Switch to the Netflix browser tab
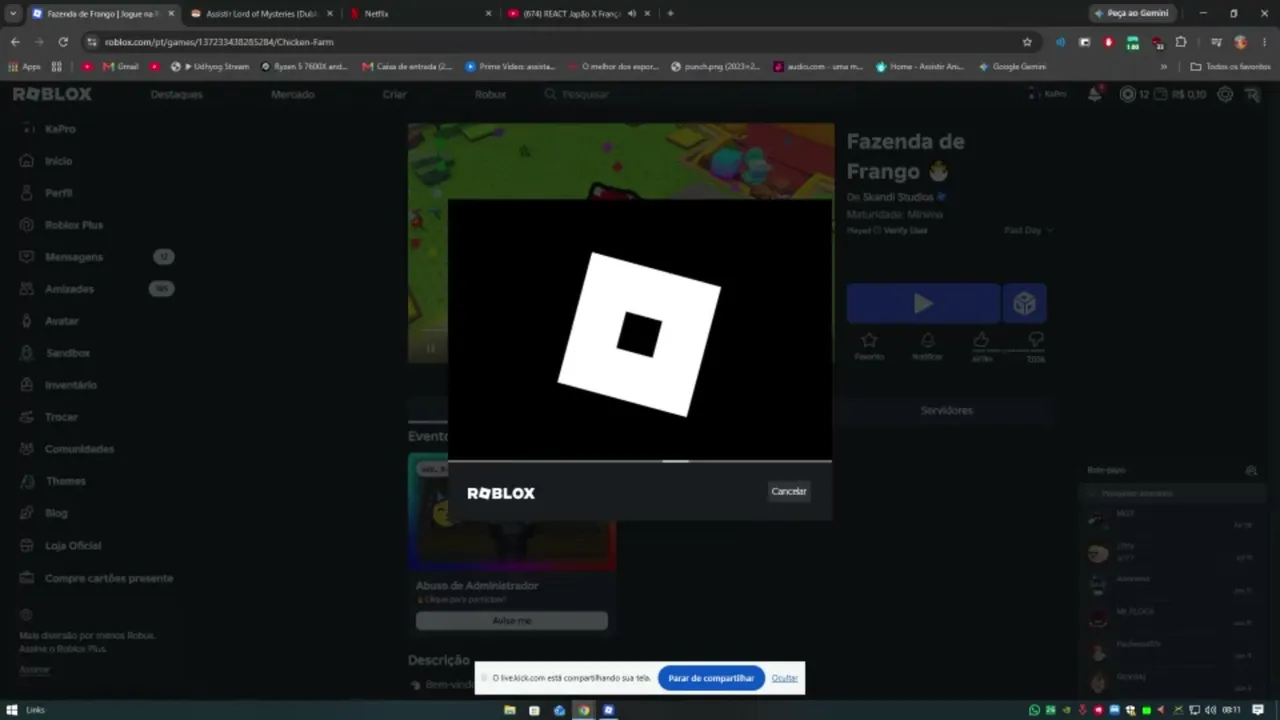Viewport: 1280px width, 720px height. (x=420, y=14)
